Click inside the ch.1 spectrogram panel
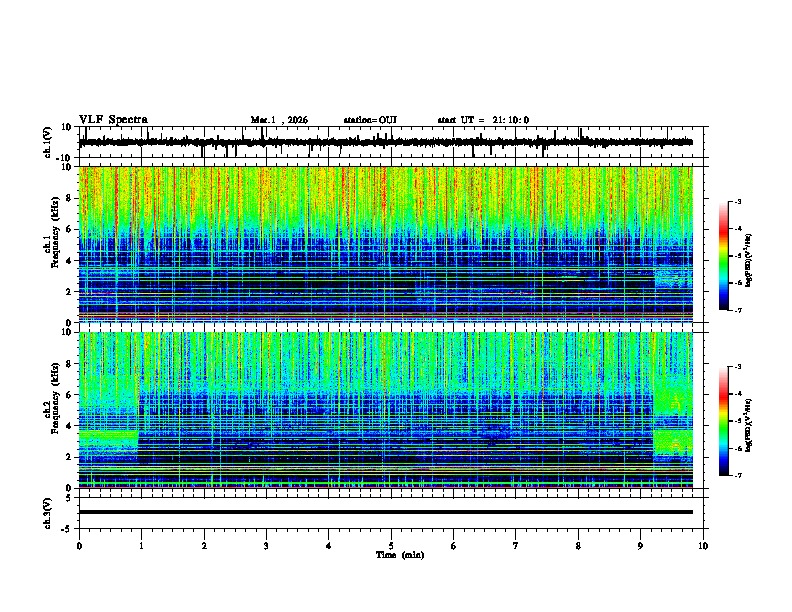 385,244
